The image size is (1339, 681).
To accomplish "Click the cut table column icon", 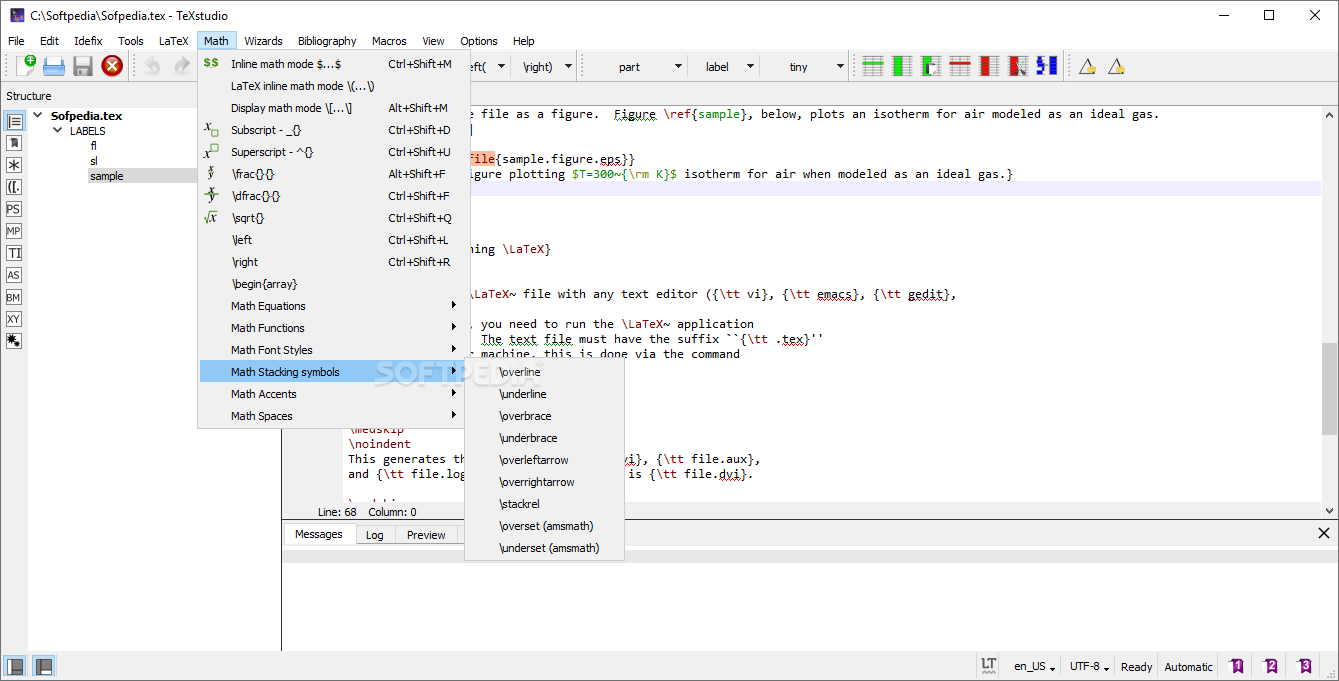I will [x=1018, y=66].
